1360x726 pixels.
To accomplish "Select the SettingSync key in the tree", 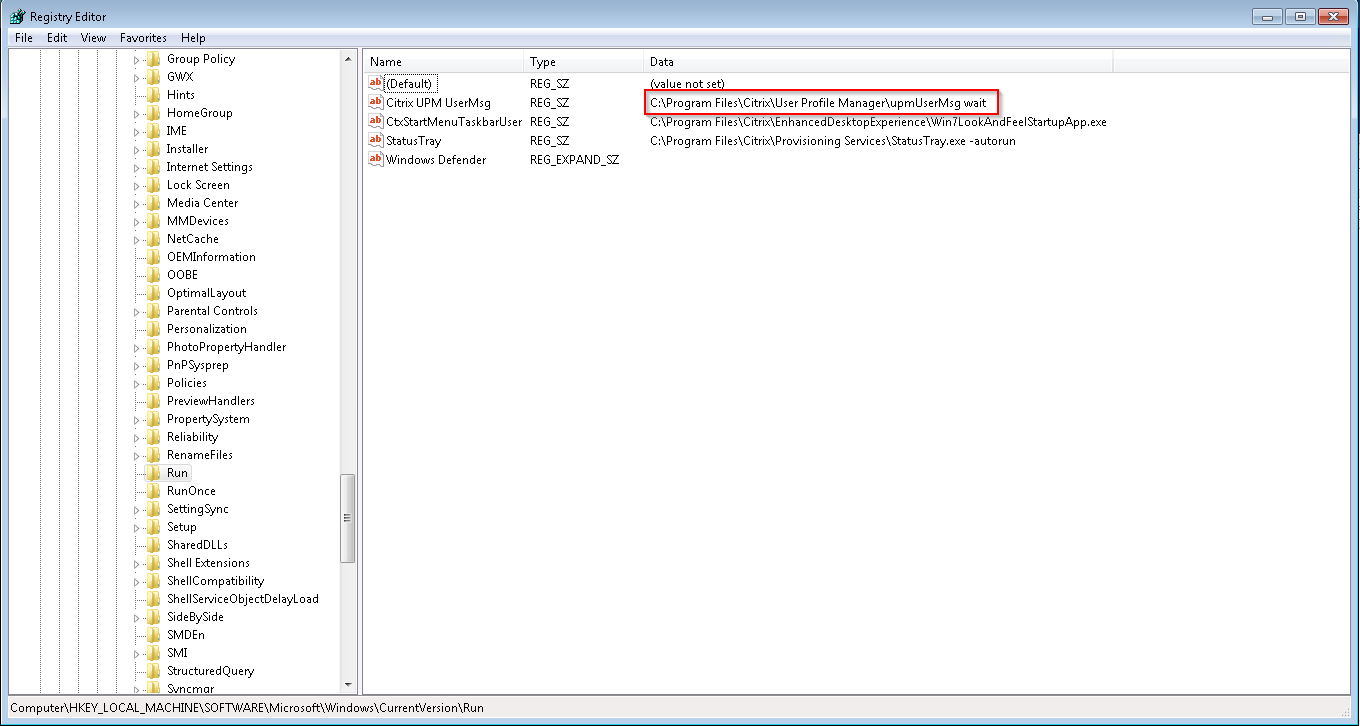I will click(x=196, y=508).
